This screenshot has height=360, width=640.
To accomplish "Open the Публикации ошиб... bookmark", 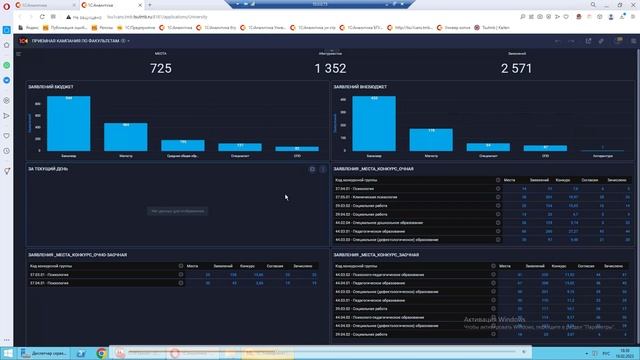I will coord(65,28).
